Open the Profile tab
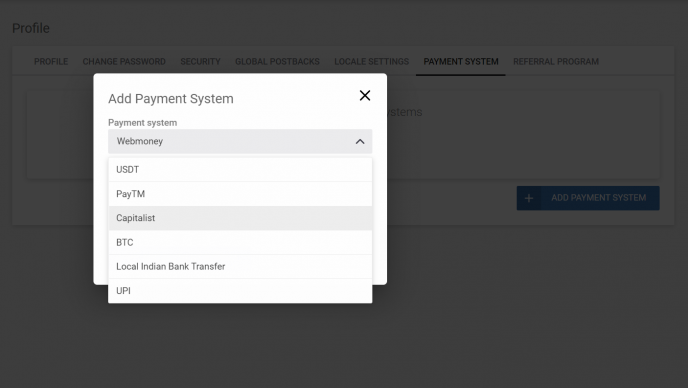 click(51, 61)
